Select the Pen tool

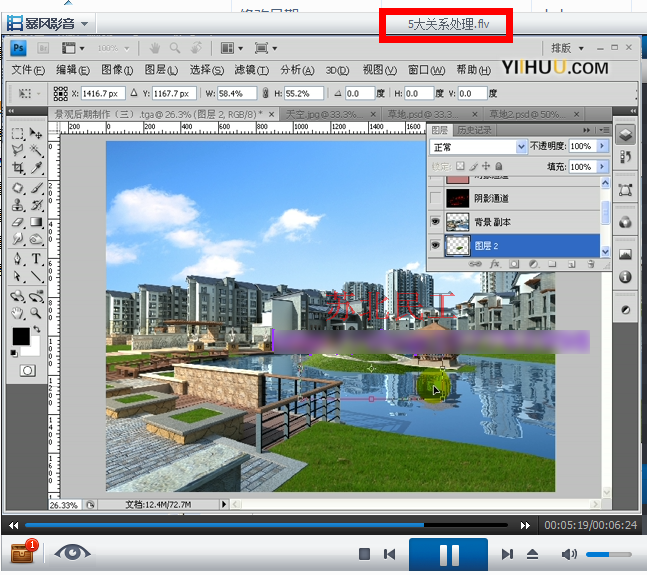pyautogui.click(x=17, y=259)
